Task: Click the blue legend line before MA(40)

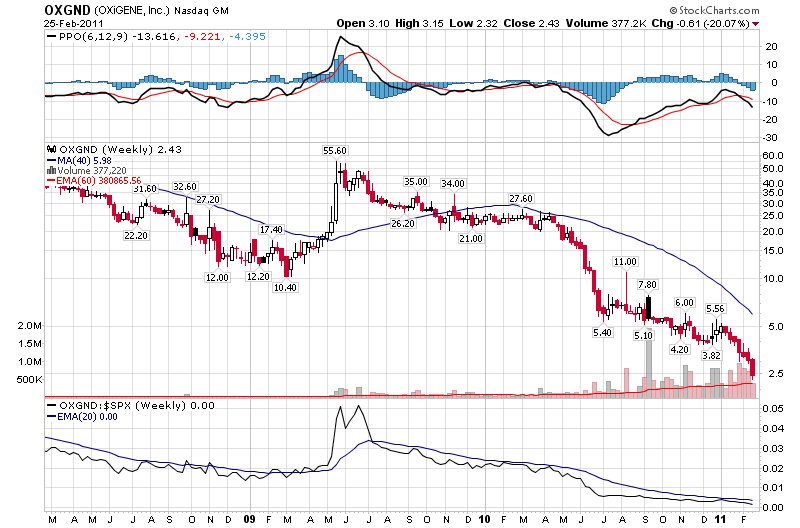Action: coord(51,161)
